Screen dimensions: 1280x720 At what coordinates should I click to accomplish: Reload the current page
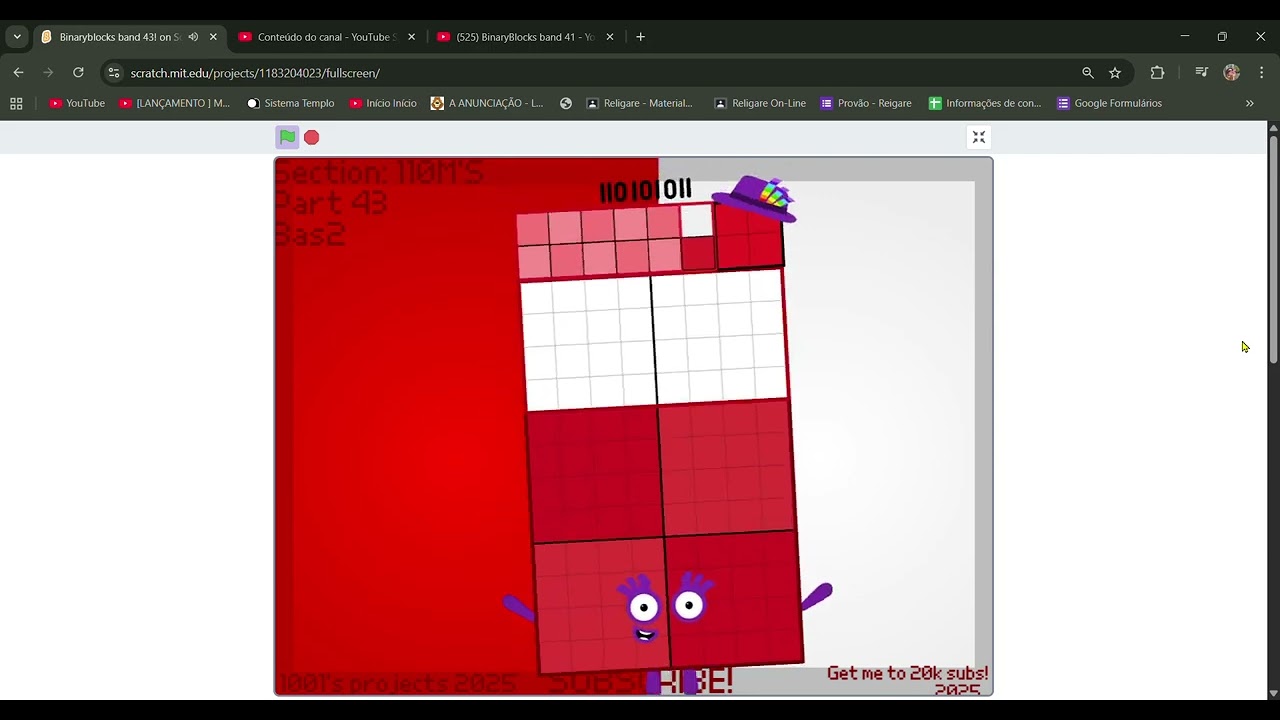pyautogui.click(x=78, y=73)
